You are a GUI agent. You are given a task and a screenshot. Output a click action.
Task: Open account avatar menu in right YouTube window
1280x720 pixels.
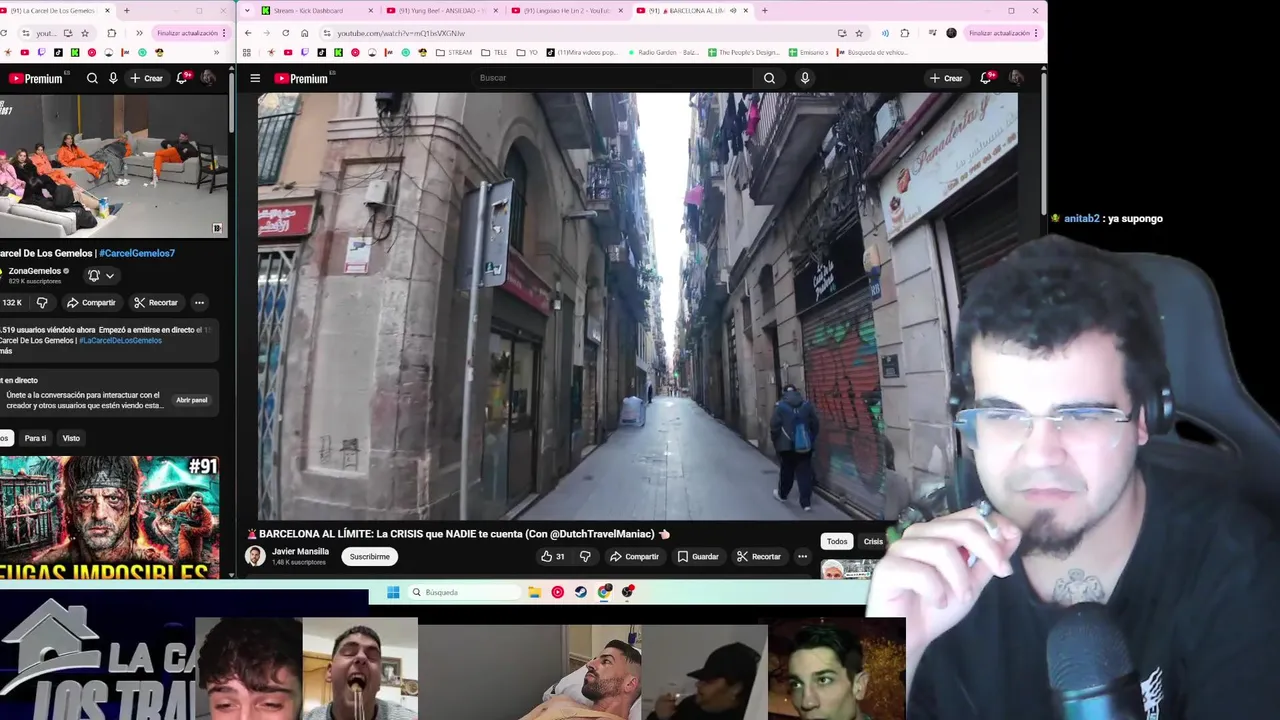tap(1016, 78)
